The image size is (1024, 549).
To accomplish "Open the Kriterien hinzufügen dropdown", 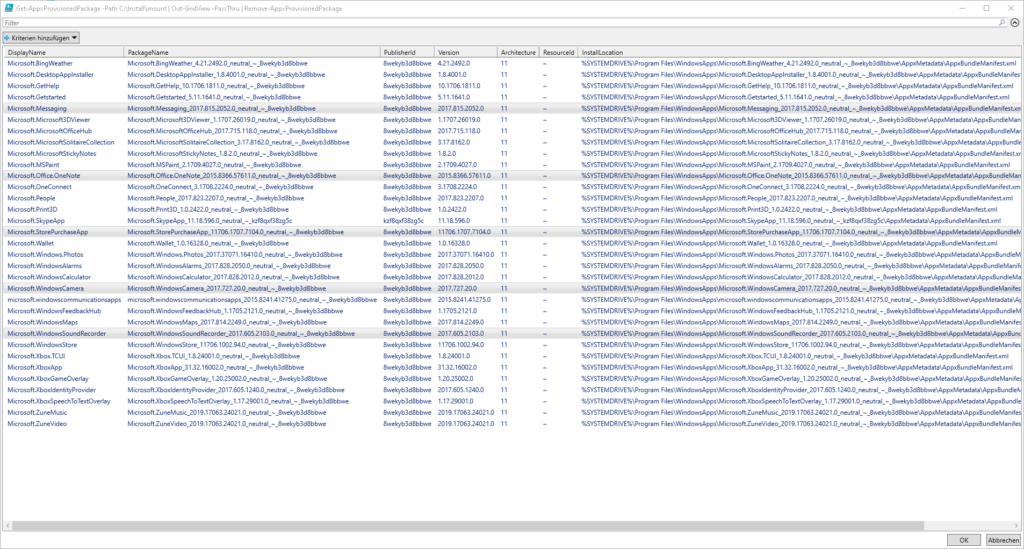I will tap(41, 38).
